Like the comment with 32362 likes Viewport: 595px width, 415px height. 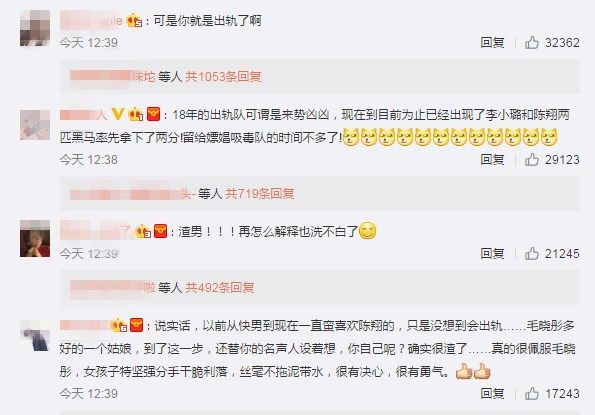(x=532, y=42)
